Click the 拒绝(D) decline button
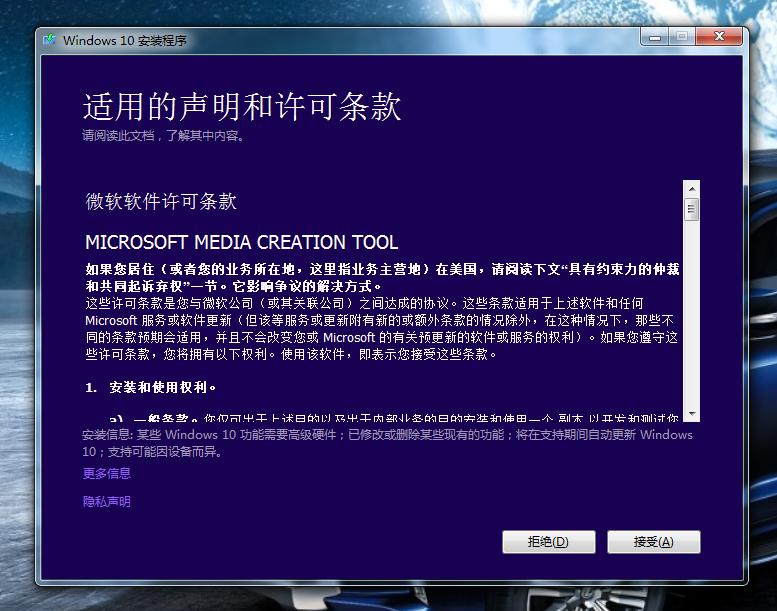This screenshot has width=777, height=611. coord(549,542)
